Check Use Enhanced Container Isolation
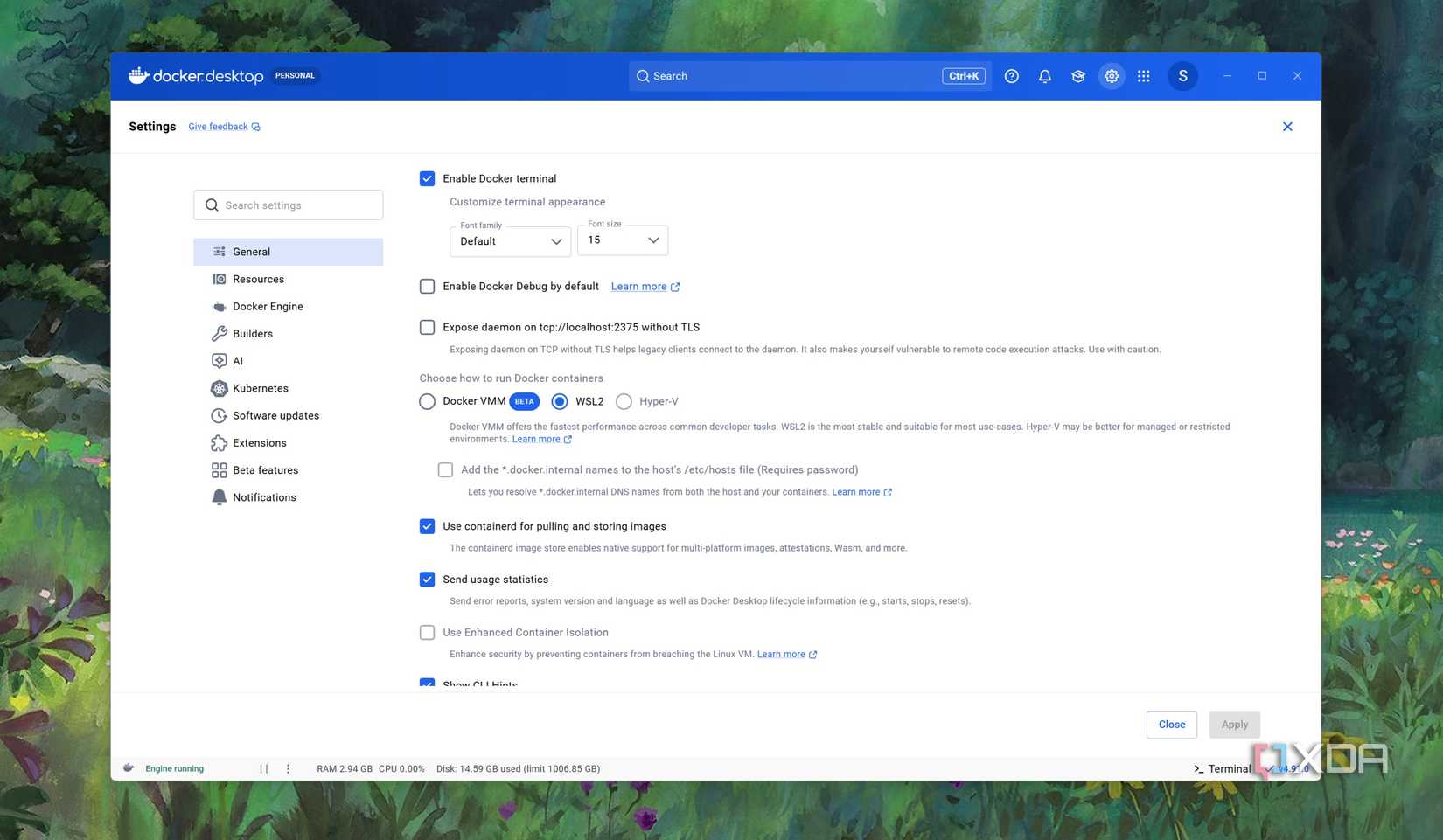 tap(427, 632)
